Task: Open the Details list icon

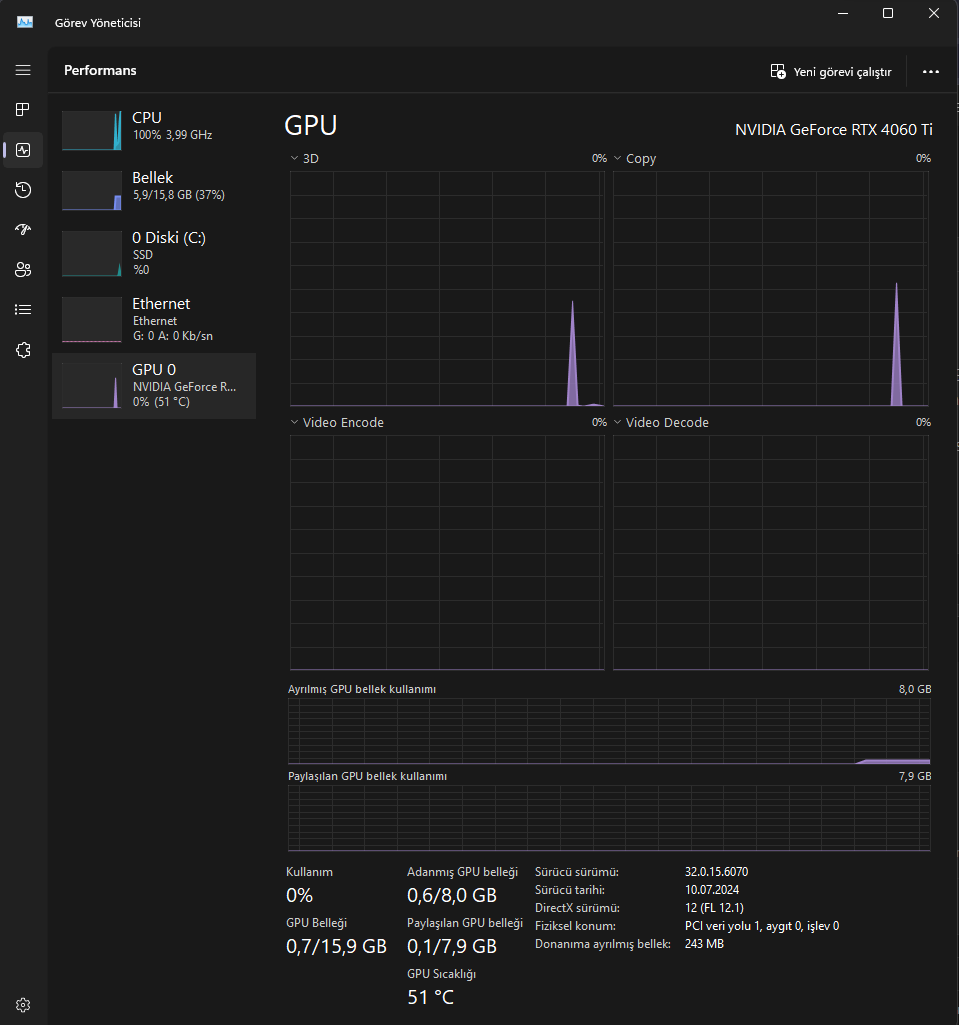Action: click(x=23, y=310)
